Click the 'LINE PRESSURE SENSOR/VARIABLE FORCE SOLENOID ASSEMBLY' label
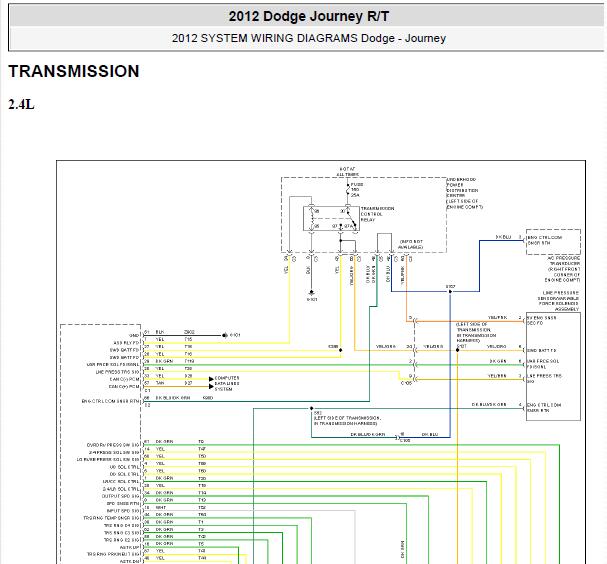This screenshot has height=564, width=607. (x=558, y=301)
